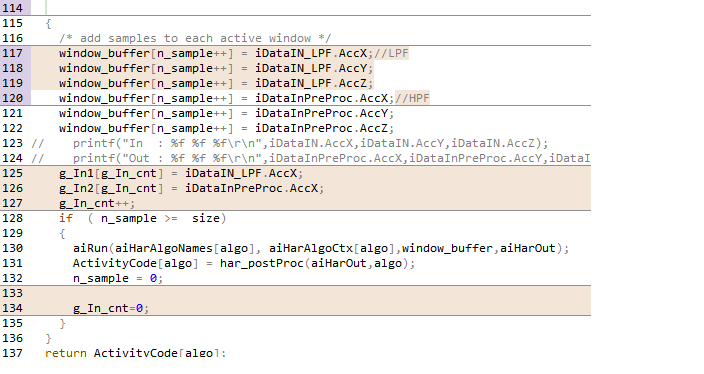Click the opening brace on line 115
704x374 pixels.
coord(48,23)
